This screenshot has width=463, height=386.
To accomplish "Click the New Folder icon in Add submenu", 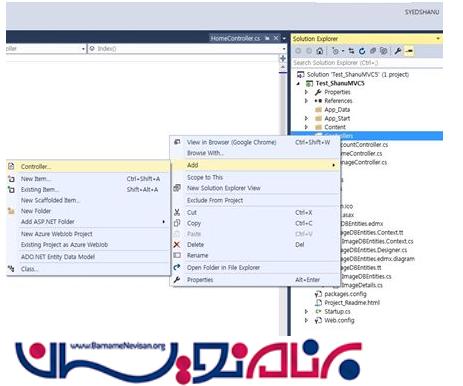I will [11, 211].
